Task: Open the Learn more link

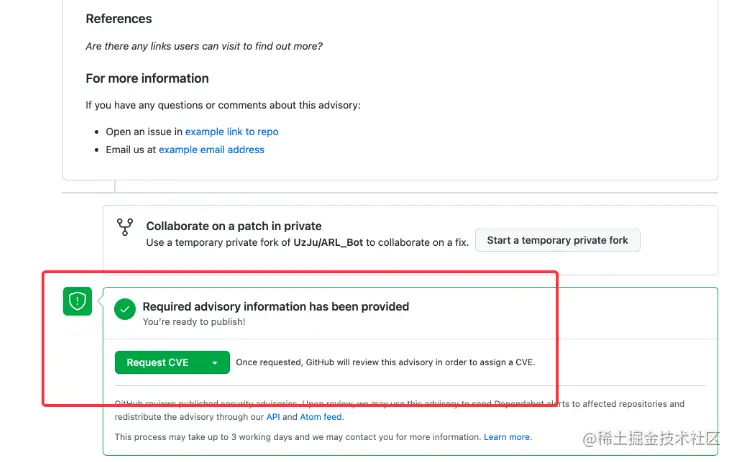Action: pyautogui.click(x=507, y=437)
